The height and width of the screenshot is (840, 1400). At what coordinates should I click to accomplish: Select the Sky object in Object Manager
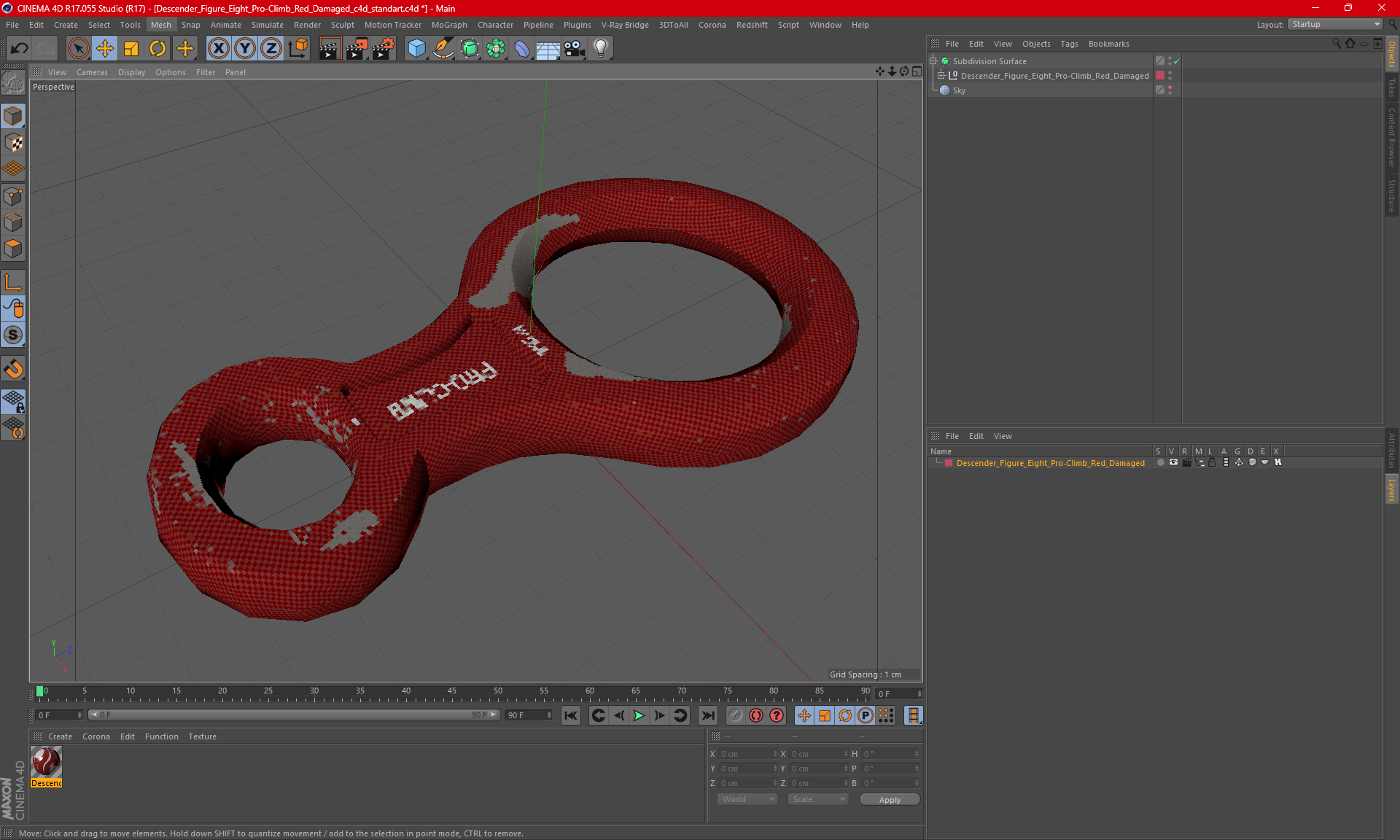tap(959, 90)
